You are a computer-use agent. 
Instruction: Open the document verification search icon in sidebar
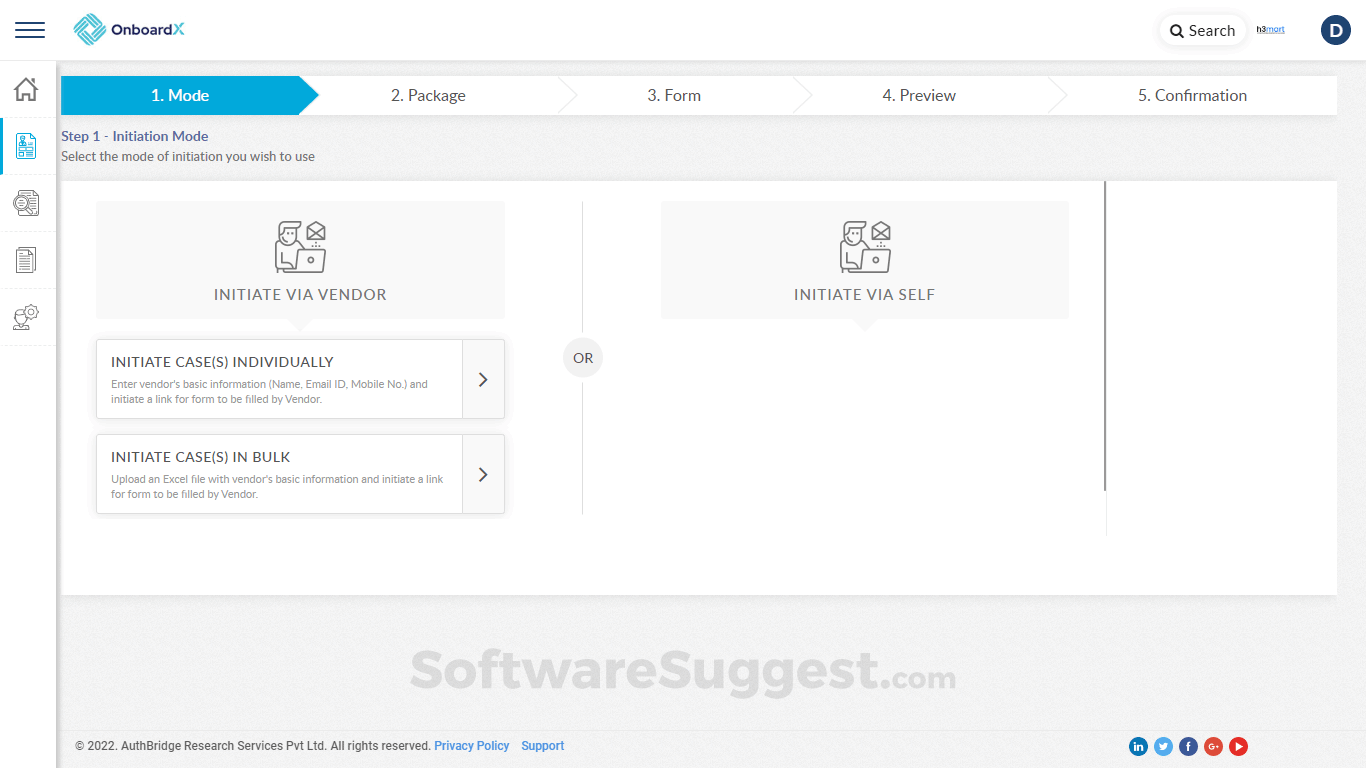pos(27,203)
